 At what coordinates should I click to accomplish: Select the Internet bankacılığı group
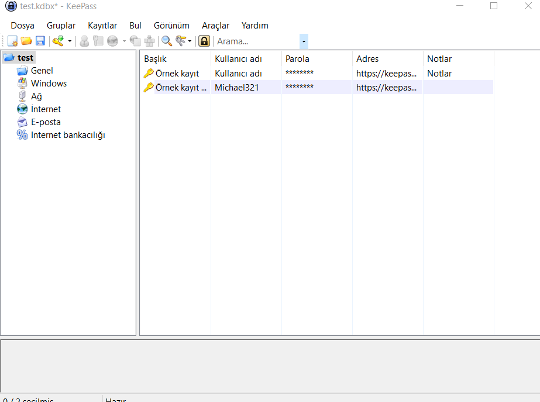(x=68, y=135)
